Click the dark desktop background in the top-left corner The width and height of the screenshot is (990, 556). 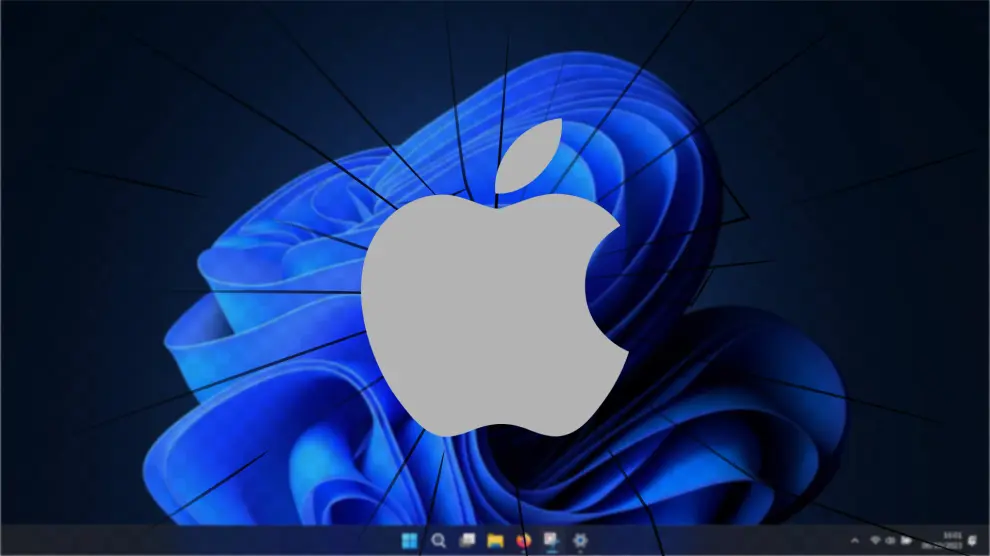(x=40, y=40)
